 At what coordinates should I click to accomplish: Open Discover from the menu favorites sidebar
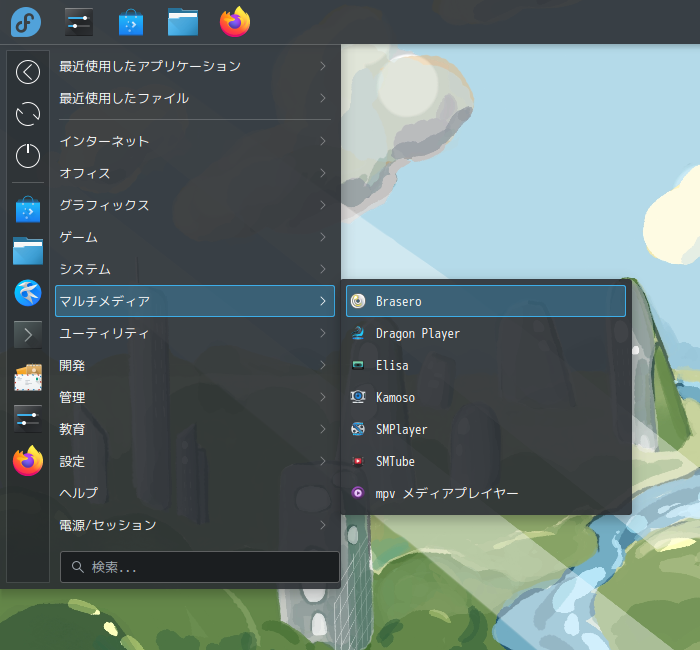pyautogui.click(x=28, y=209)
